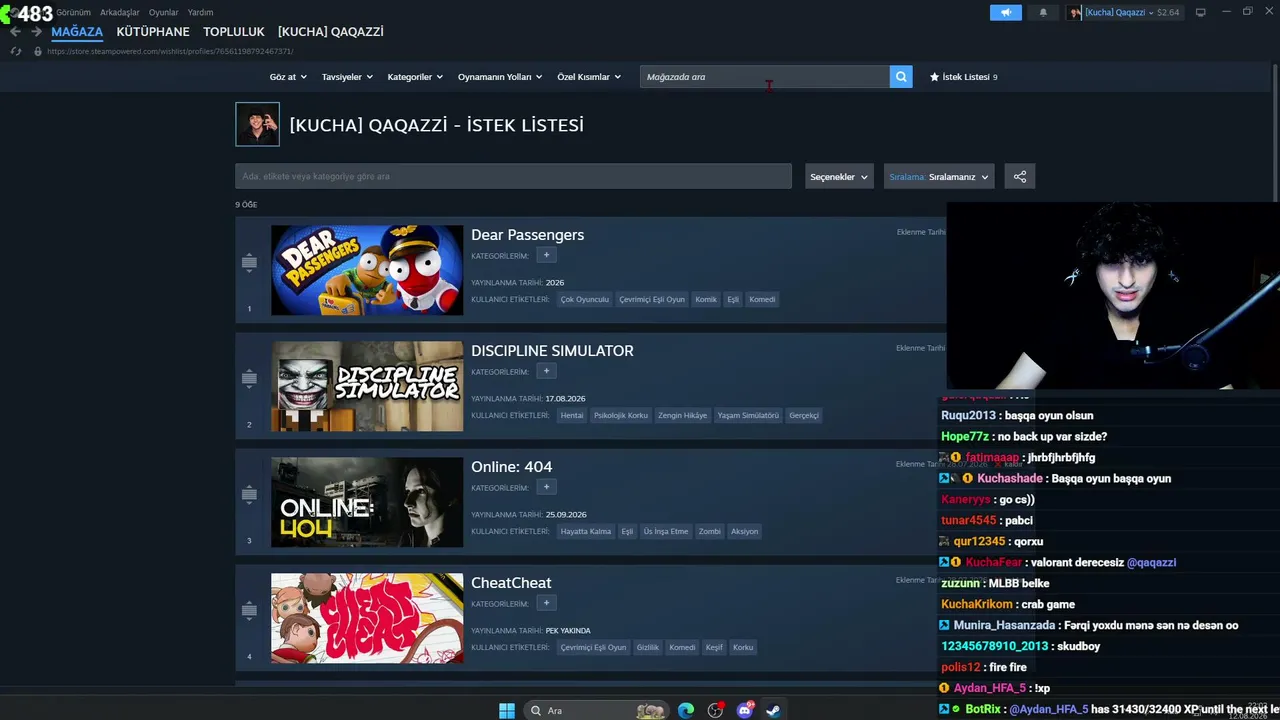
Task: Open Discord from the taskbar
Action: pos(745,710)
